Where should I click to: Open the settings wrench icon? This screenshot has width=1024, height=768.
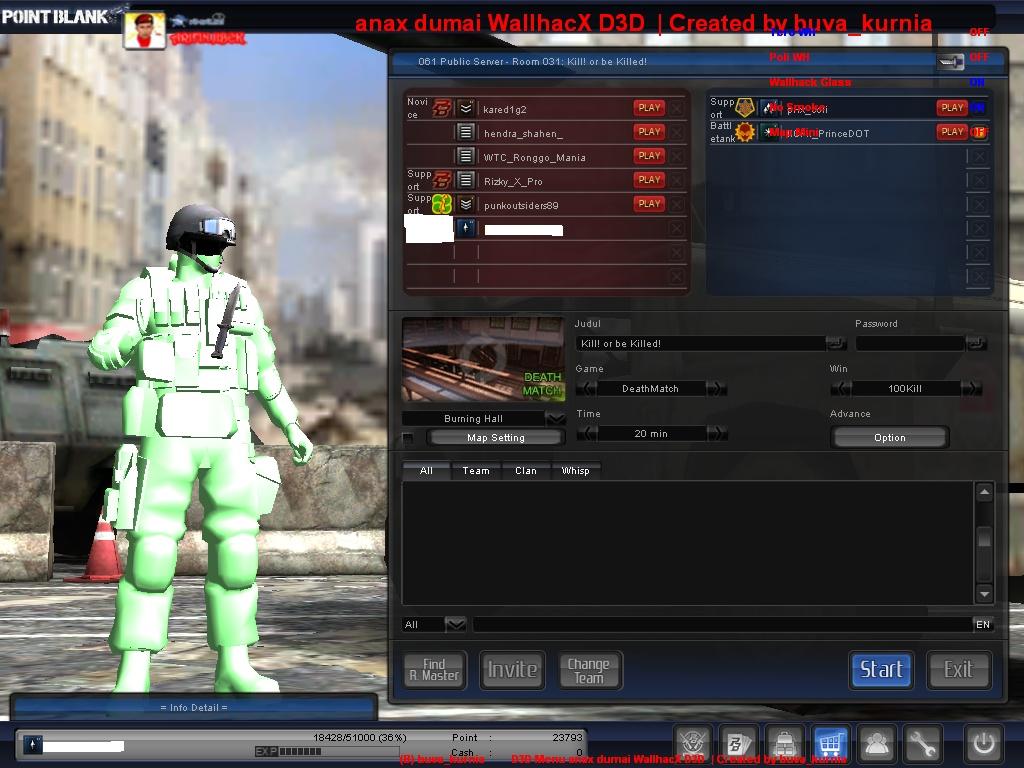click(922, 743)
